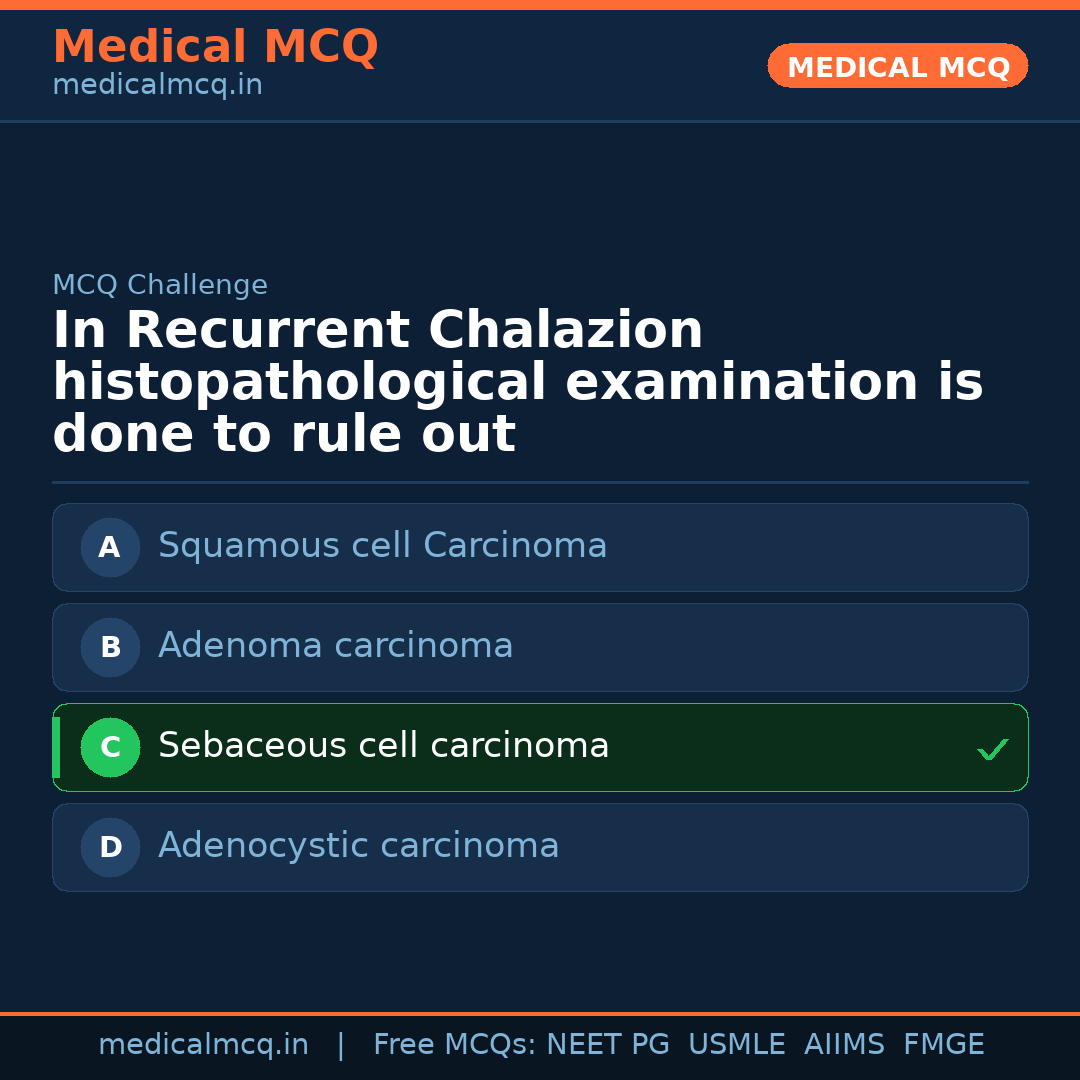Viewport: 1080px width, 1080px height.
Task: Click "FMGE" in the footer
Action: click(x=943, y=1045)
